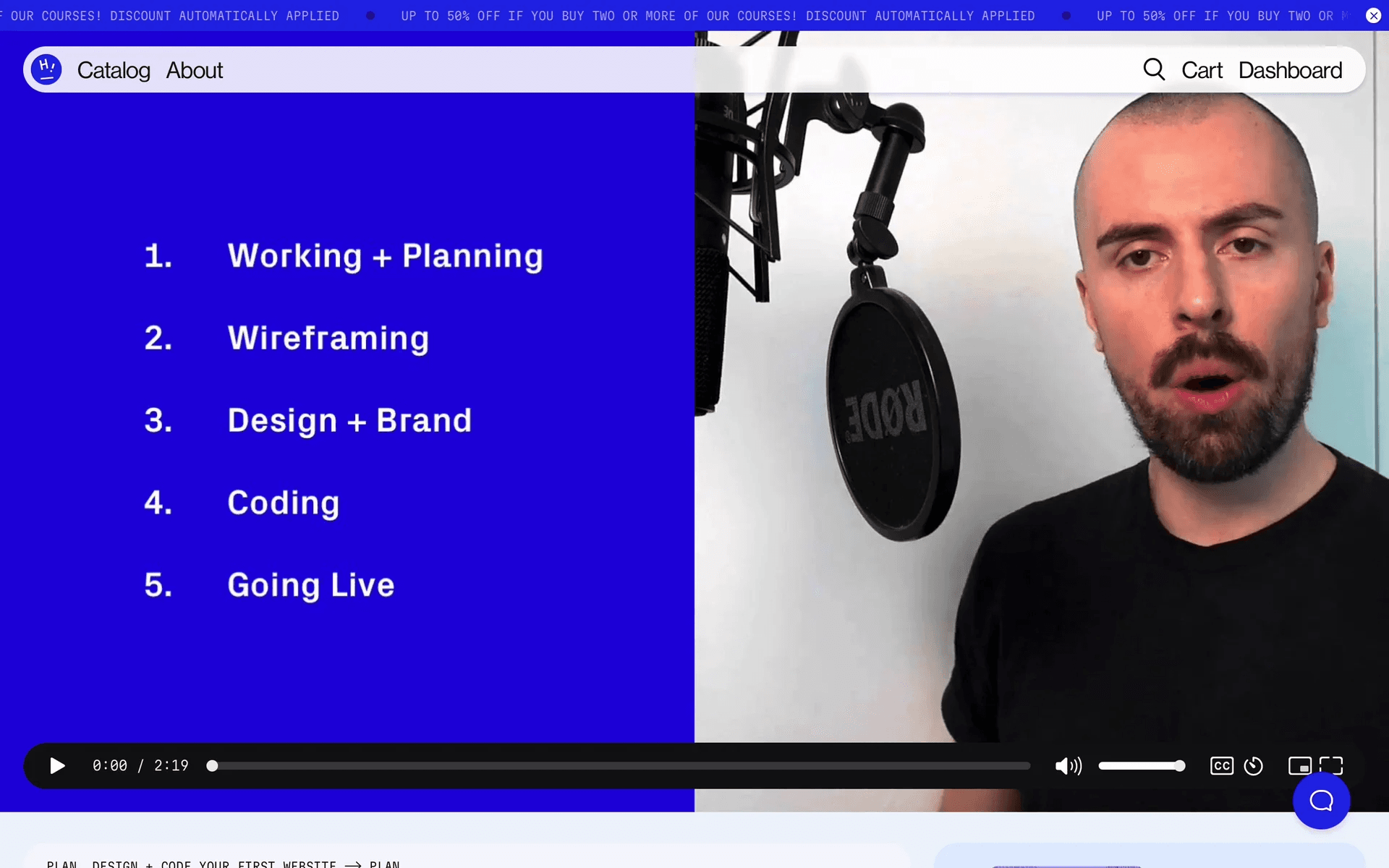The width and height of the screenshot is (1389, 868).
Task: Click the breadcrumb Plan, Design + Code link
Action: (192, 864)
